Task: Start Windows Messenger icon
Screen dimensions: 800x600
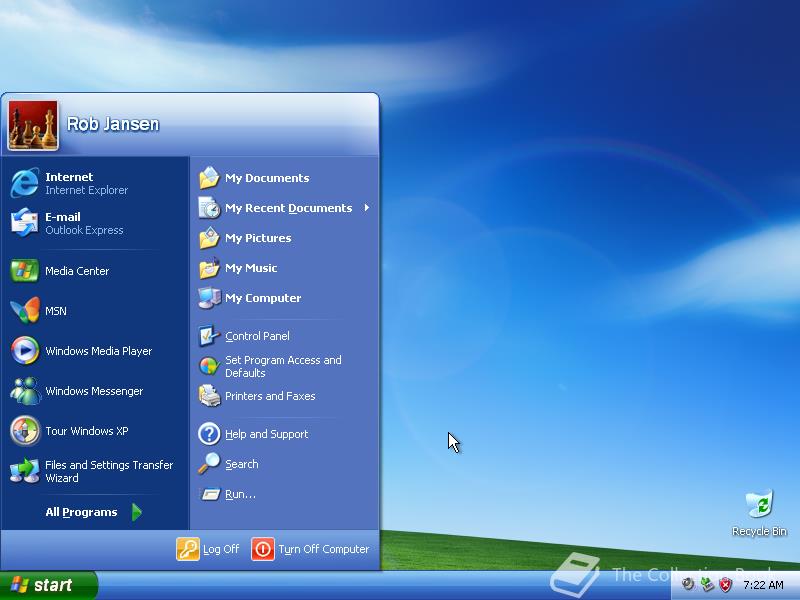Action: coord(24,391)
